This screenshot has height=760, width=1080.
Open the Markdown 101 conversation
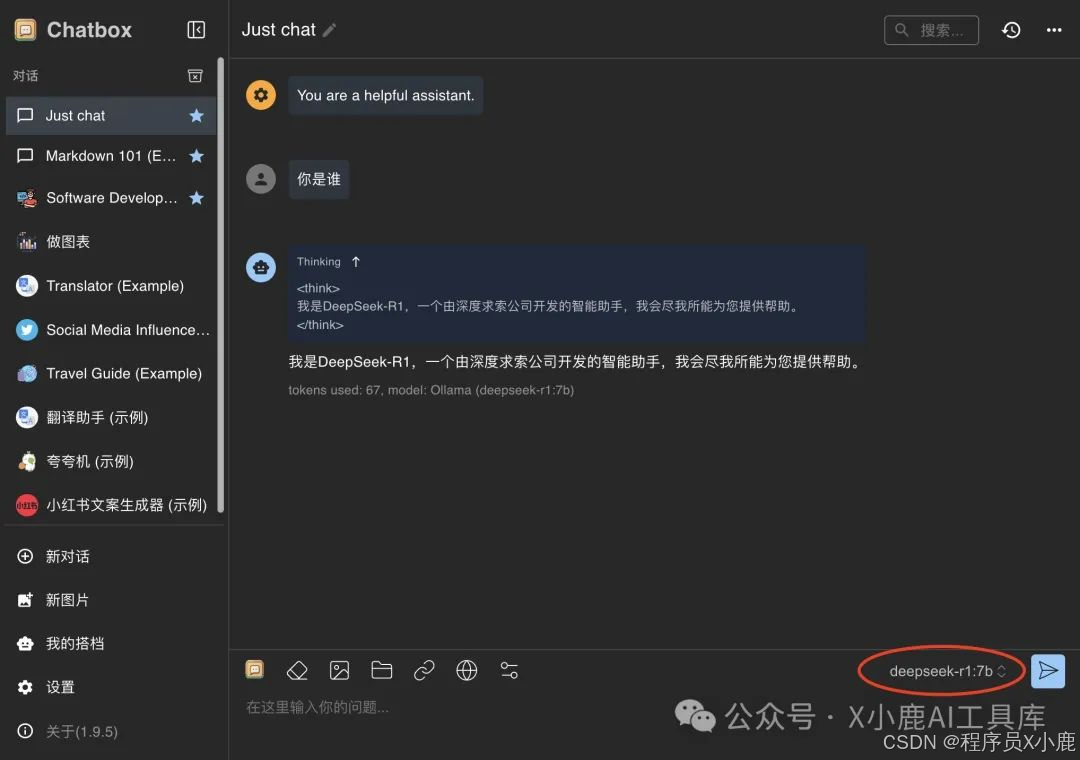point(111,156)
